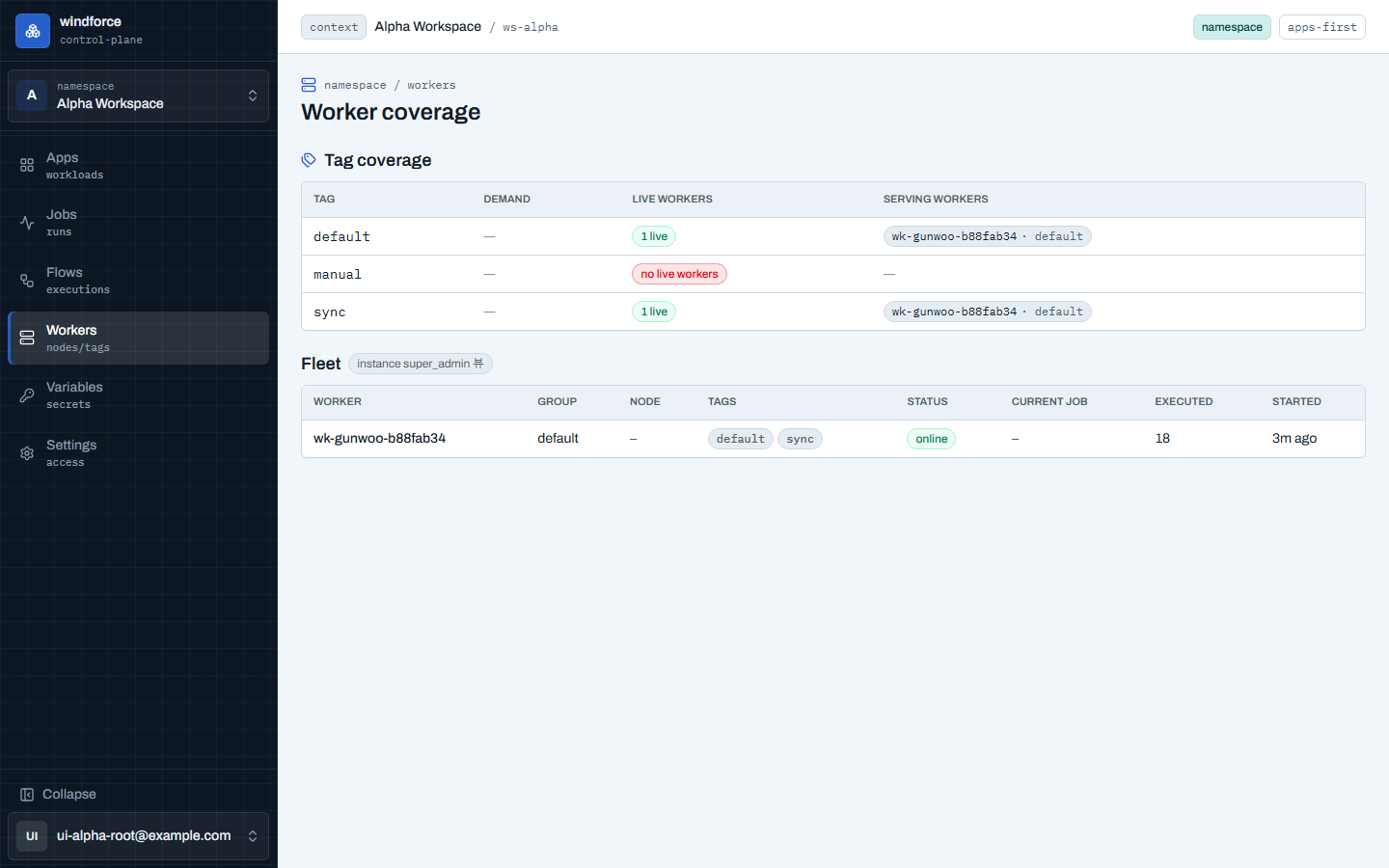Click the '1 live' badge in sync row

[x=654, y=312]
